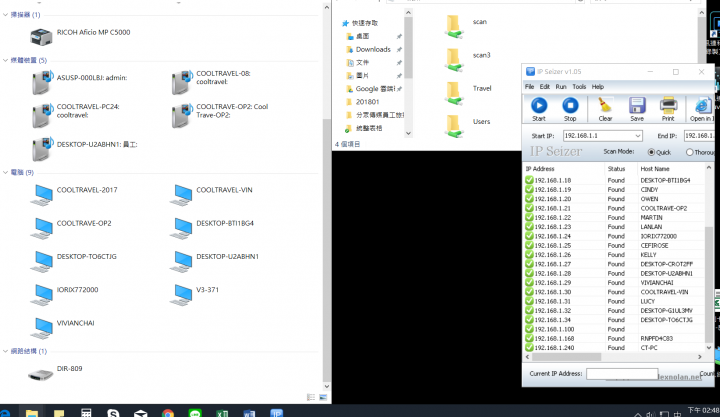720x417 pixels.
Task: Select the COOLTRAVEL-VIN computer
Action: 211,195
